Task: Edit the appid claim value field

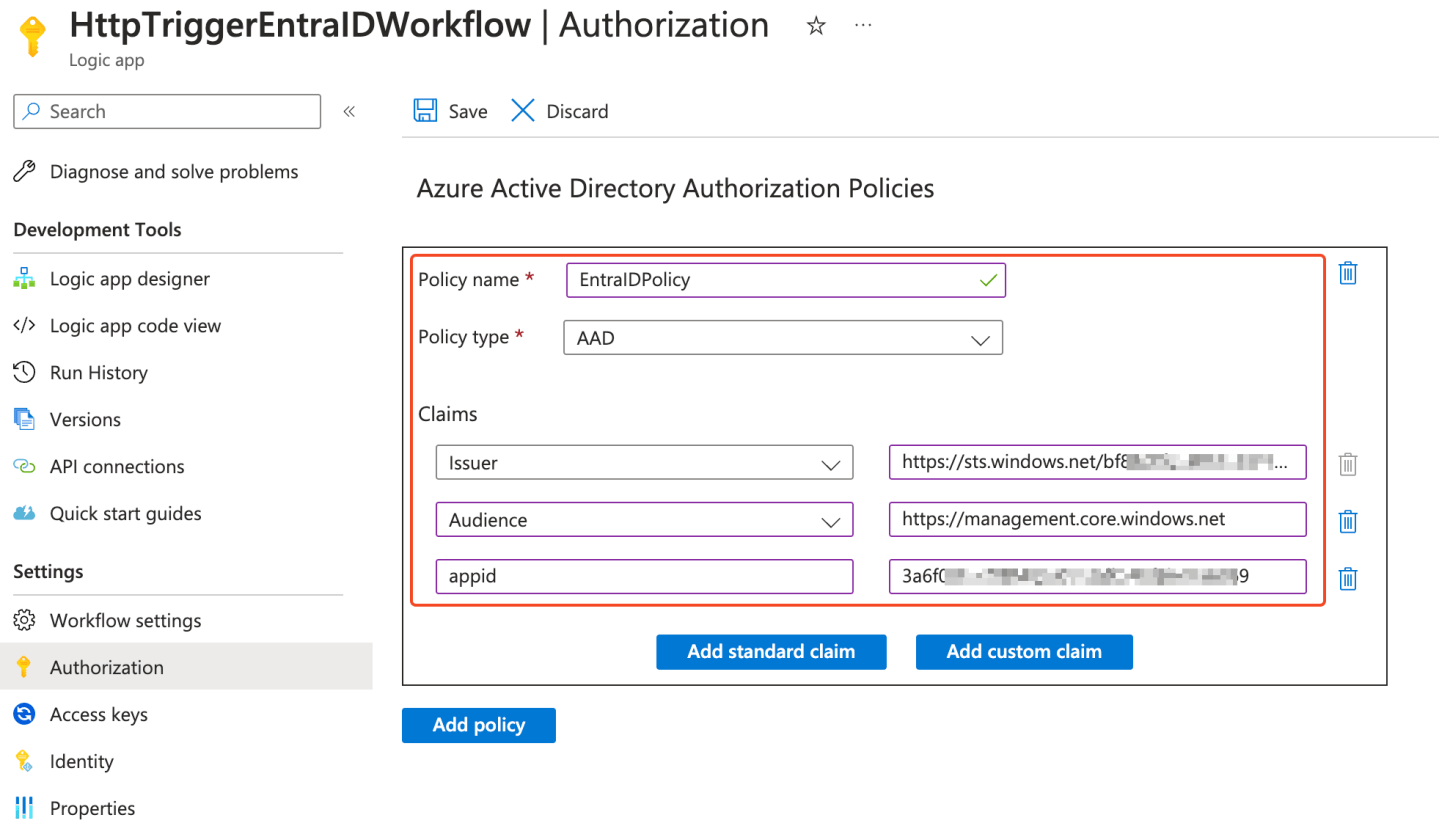Action: (x=1097, y=577)
